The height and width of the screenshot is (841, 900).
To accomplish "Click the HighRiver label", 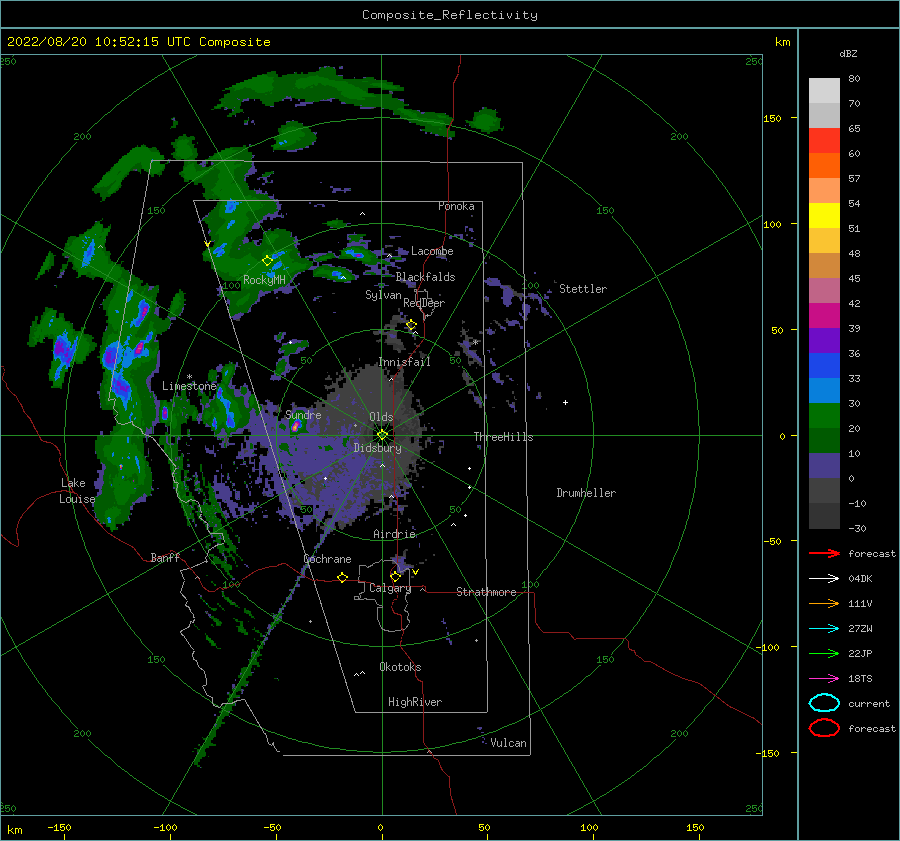I will [415, 702].
